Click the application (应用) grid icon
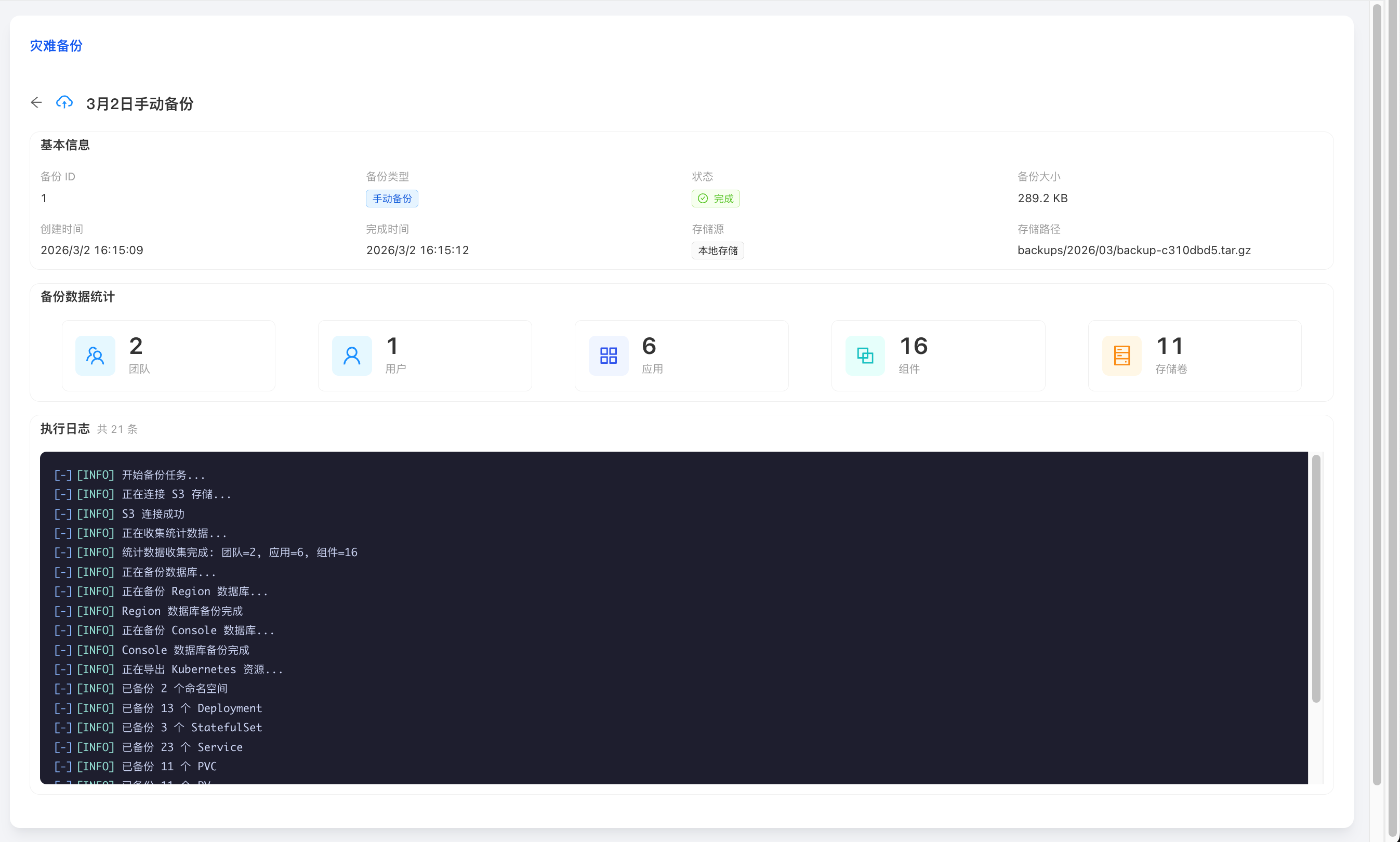1400x842 pixels. (x=608, y=356)
